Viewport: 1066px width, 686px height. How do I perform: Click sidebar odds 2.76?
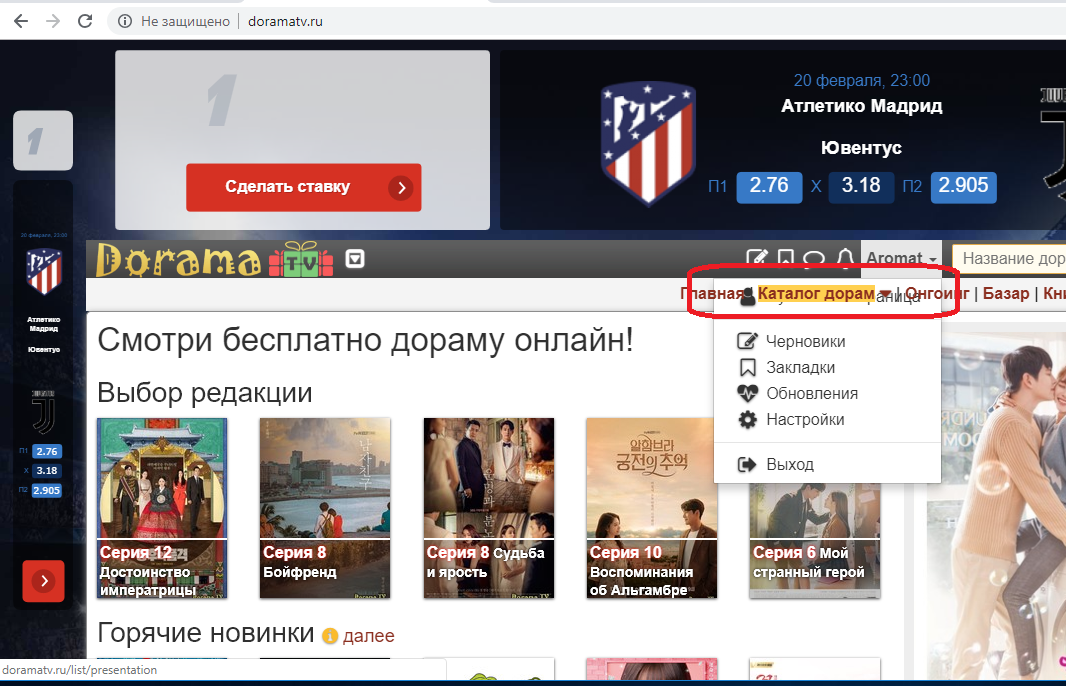click(x=47, y=451)
